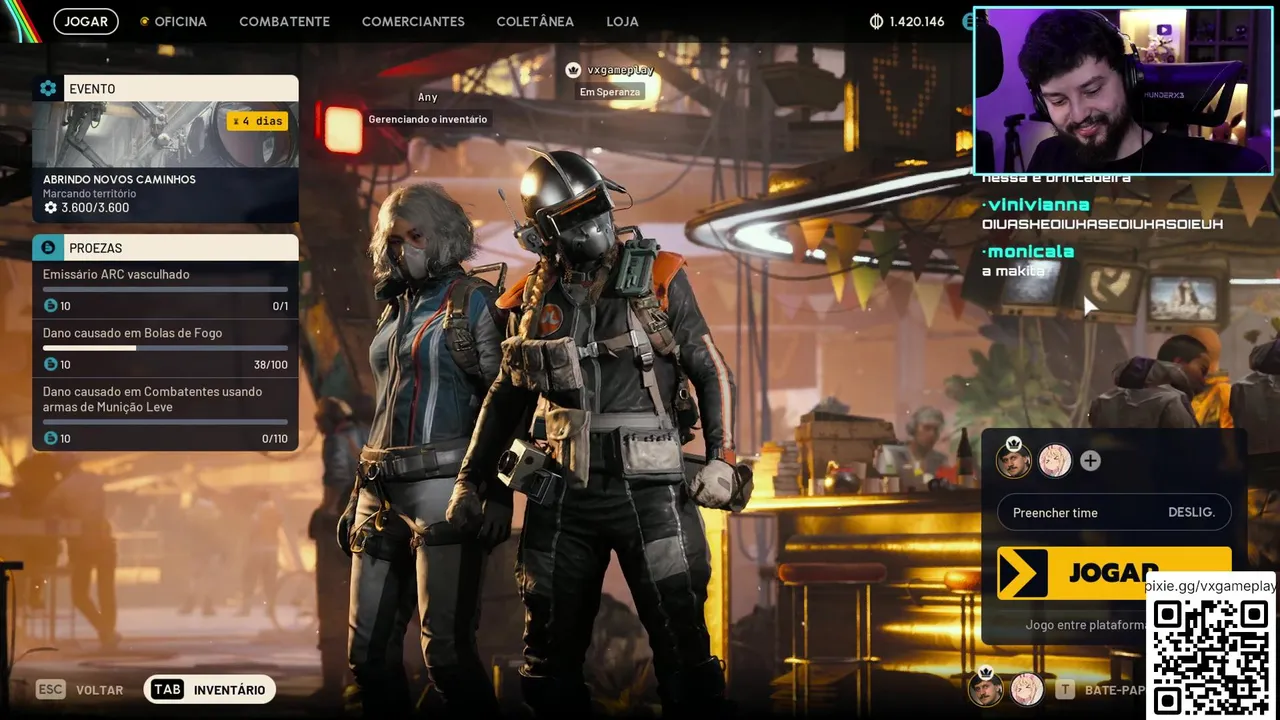Select Emissário ARC vasculhado feat

(x=165, y=291)
